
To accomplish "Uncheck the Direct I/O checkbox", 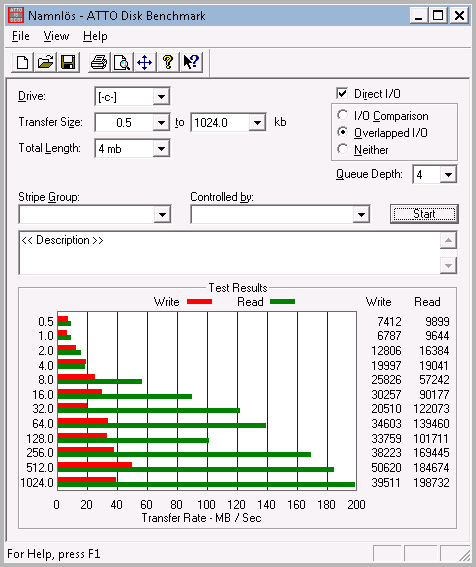I will pyautogui.click(x=342, y=93).
